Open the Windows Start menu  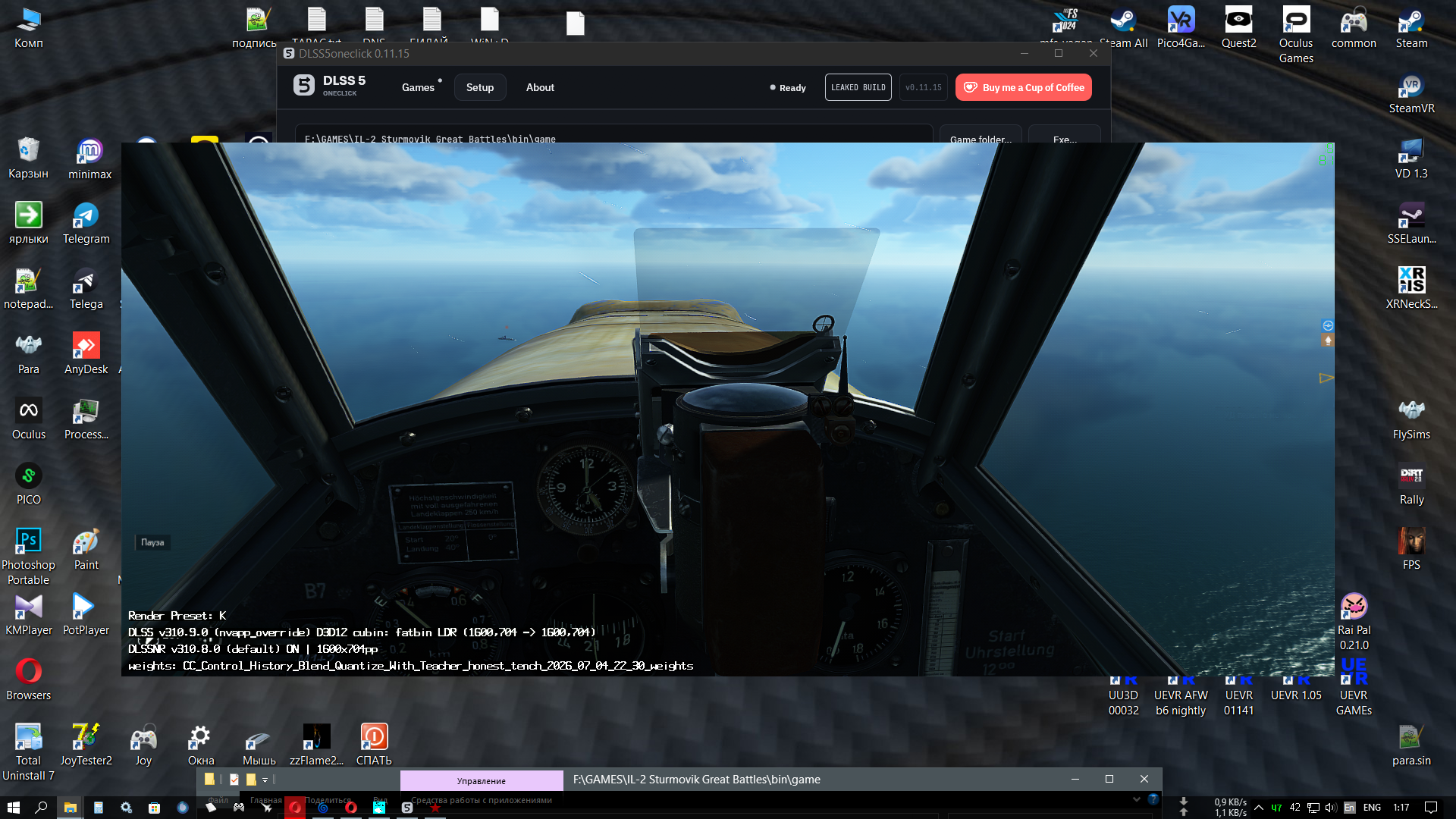(x=13, y=808)
